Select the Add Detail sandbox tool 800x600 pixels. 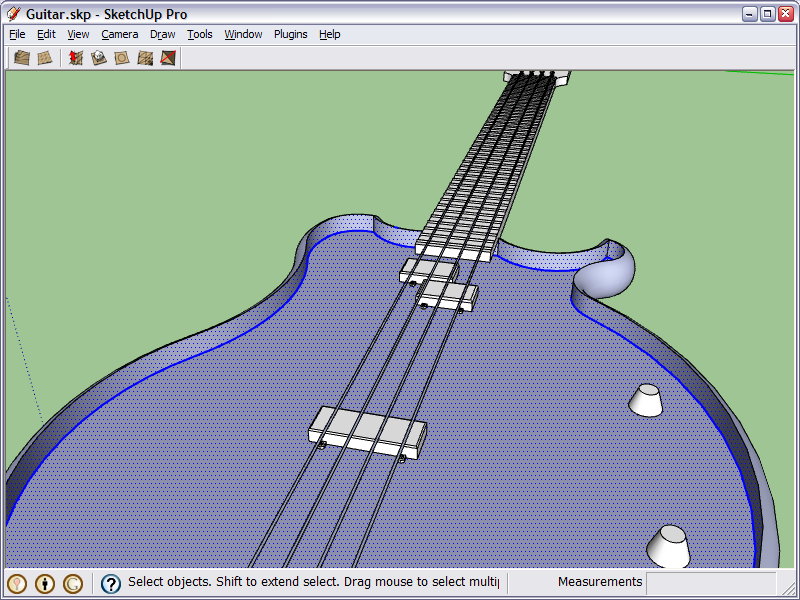tap(145, 58)
